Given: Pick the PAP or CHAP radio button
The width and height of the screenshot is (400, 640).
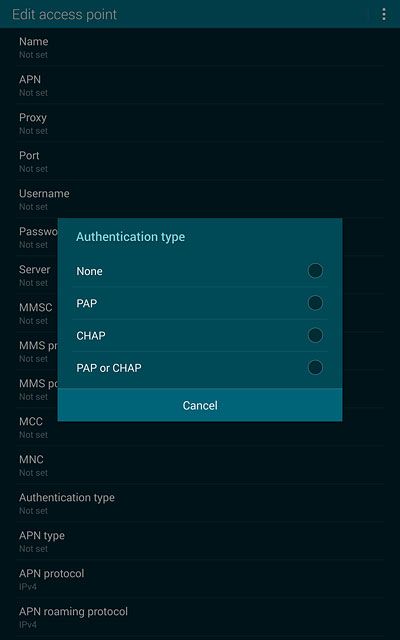Looking at the screenshot, I should point(315,367).
